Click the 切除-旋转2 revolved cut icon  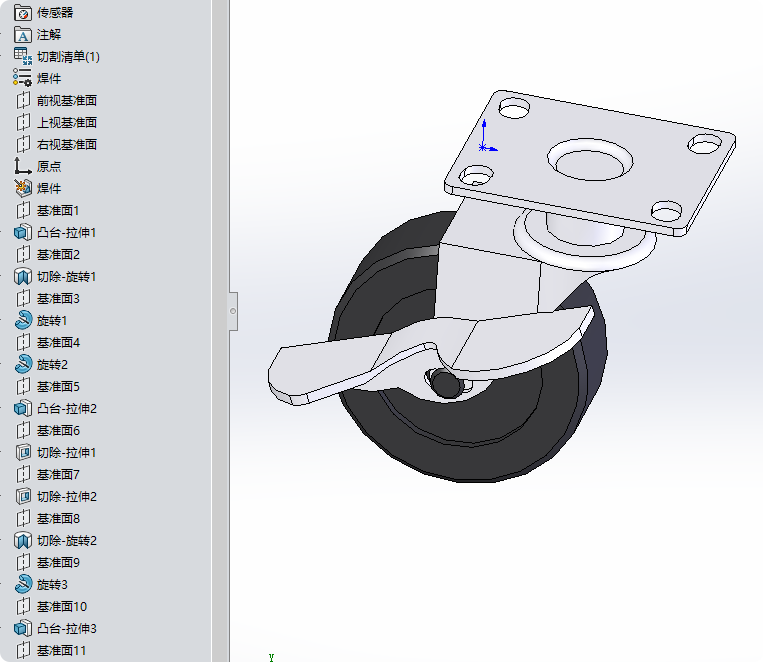[23, 540]
